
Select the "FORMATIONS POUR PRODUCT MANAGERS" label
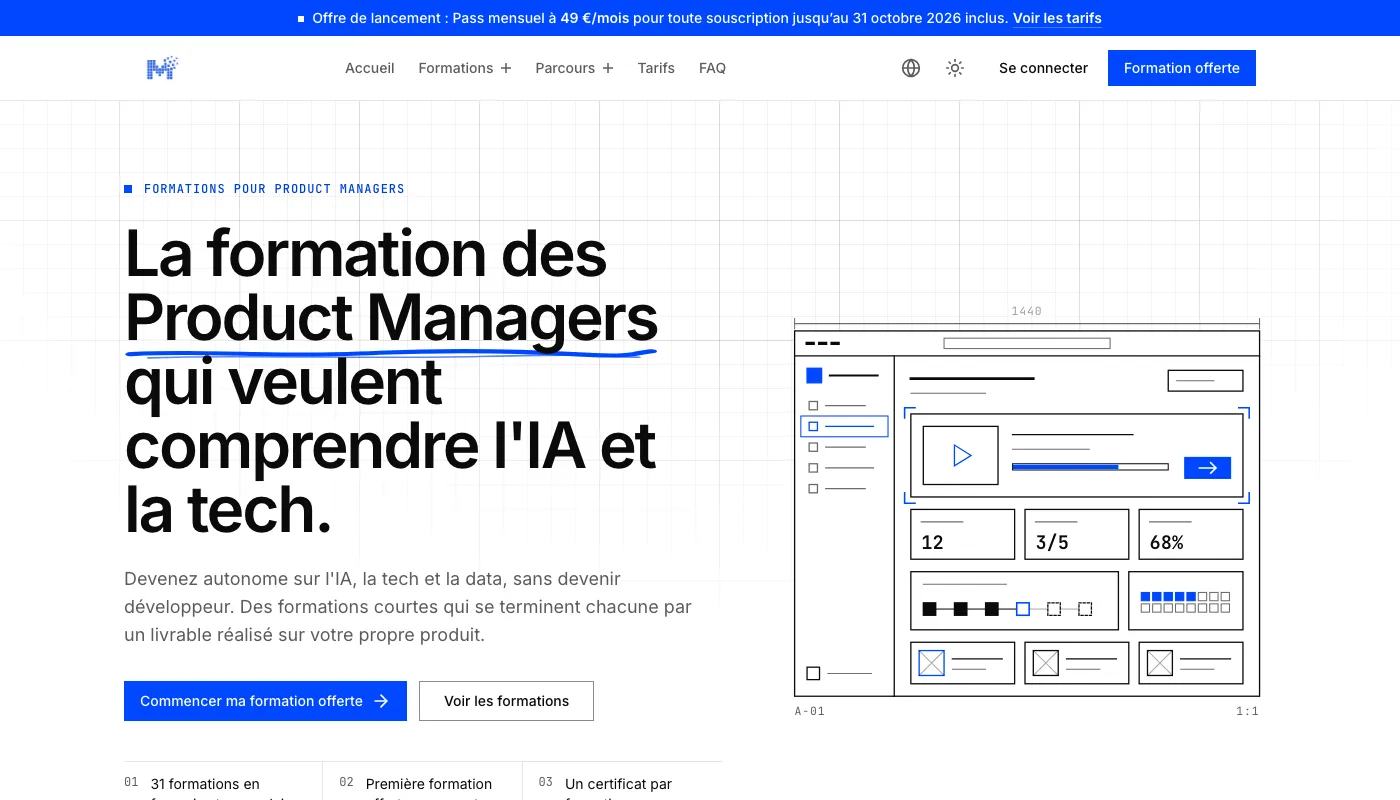click(x=274, y=189)
